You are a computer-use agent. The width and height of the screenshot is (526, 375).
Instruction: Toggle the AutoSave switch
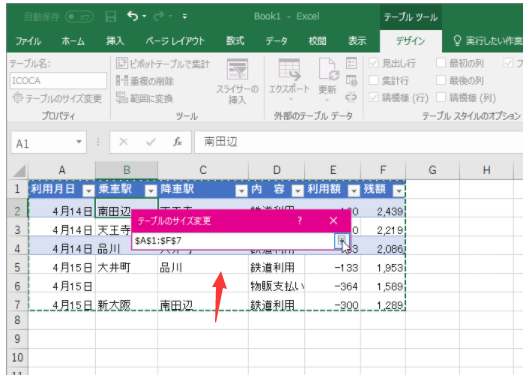(x=79, y=16)
